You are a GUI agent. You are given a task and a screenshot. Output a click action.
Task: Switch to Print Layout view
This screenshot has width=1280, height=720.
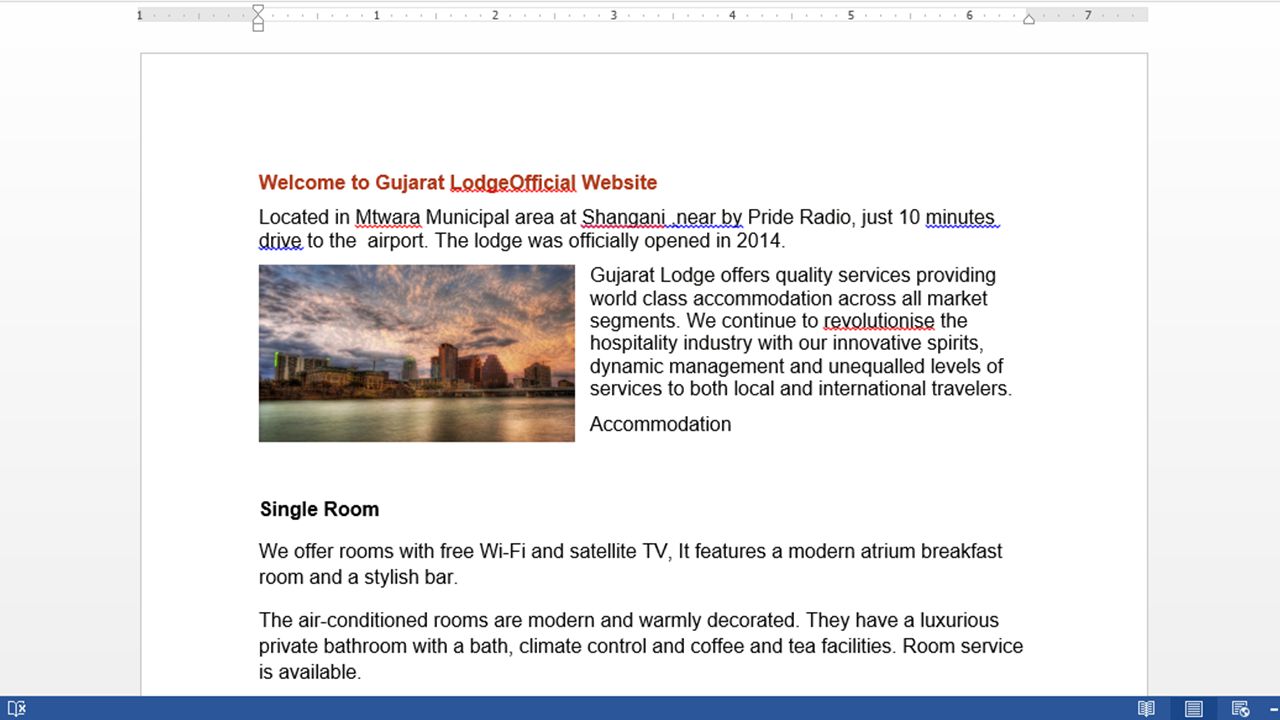point(1193,708)
